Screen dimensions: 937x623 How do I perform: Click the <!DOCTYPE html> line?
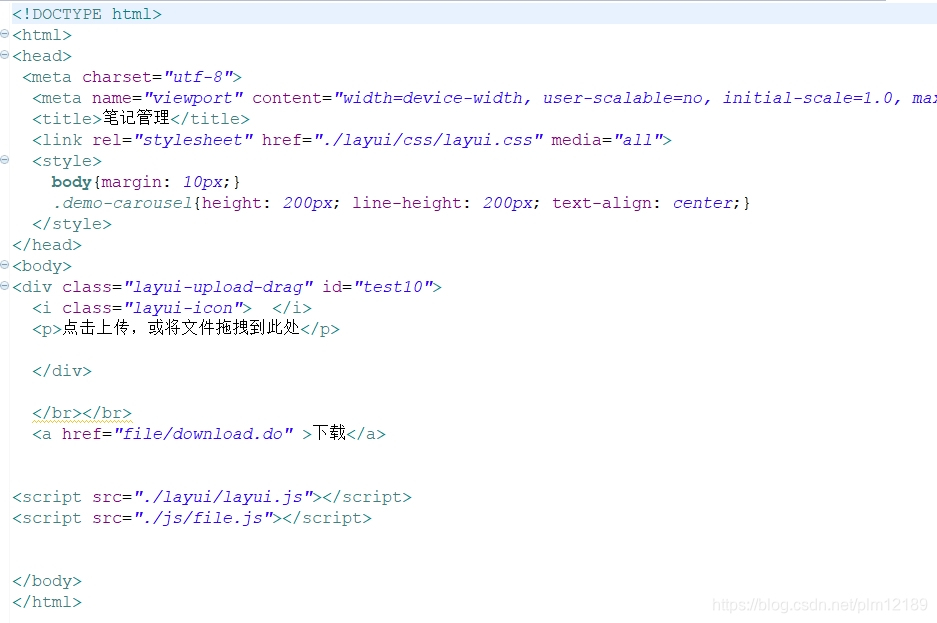(x=87, y=14)
